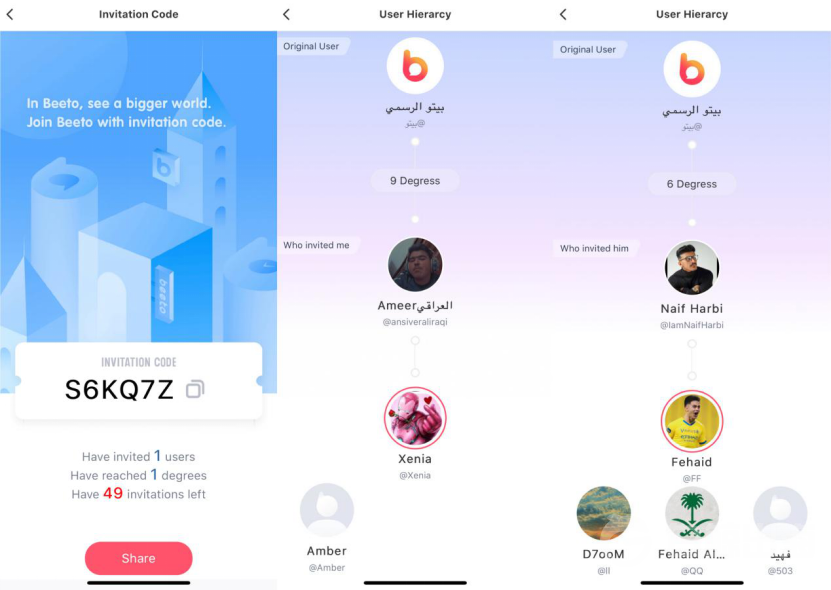The image size is (831, 590).
Task: Tap the Share button
Action: click(138, 558)
